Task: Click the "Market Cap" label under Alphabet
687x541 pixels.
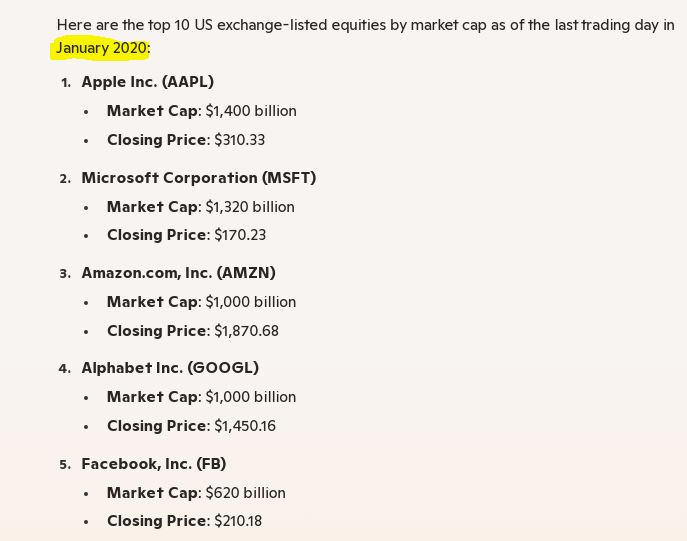Action: [152, 397]
